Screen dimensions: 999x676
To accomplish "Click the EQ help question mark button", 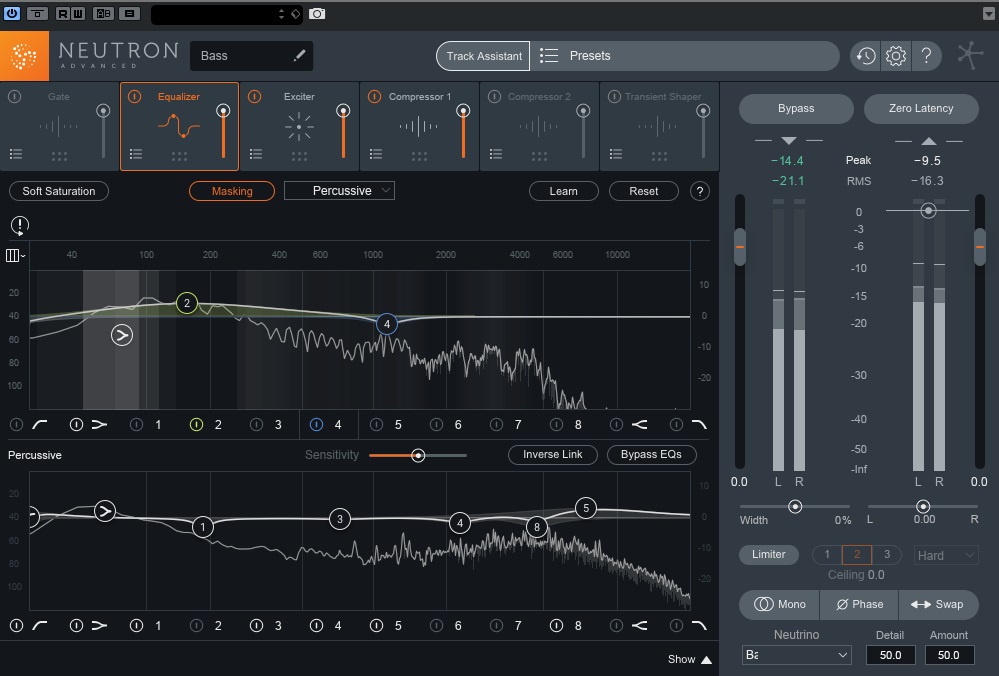I will coord(700,191).
